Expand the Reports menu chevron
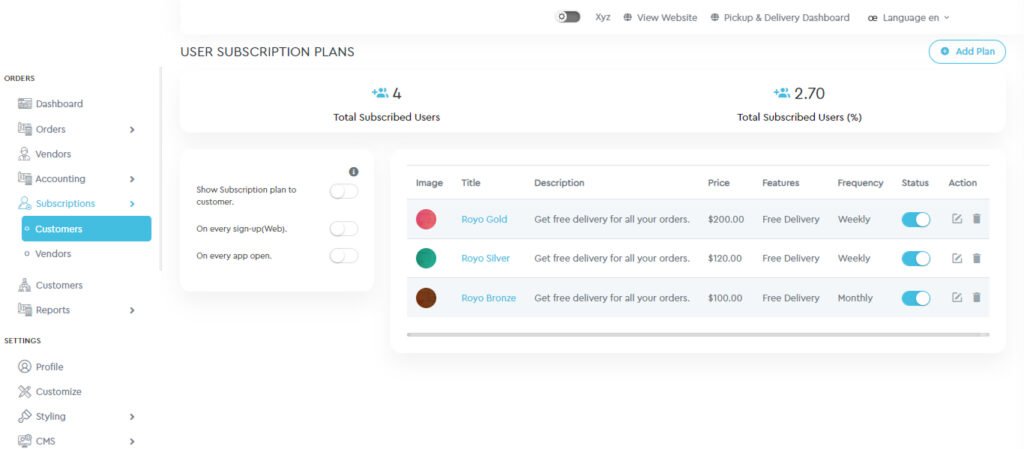 point(132,310)
